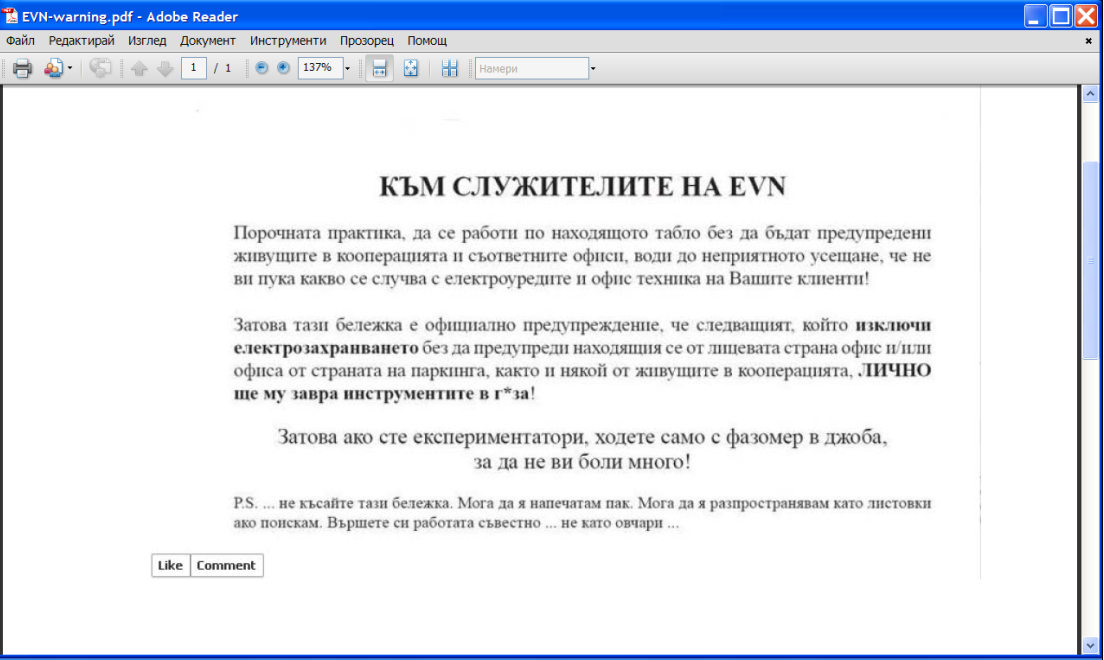Toggle scrolling fit-width page mode

coord(379,68)
